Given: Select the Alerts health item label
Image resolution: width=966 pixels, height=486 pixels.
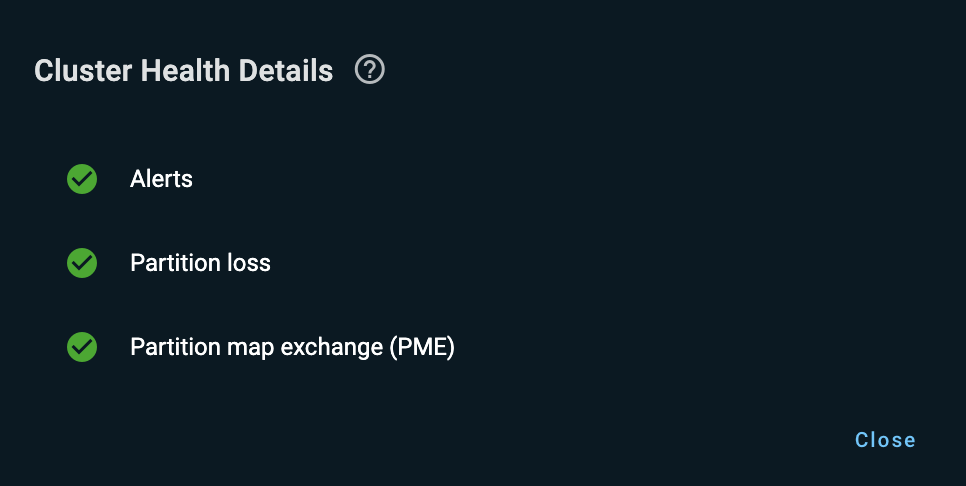Looking at the screenshot, I should point(161,179).
